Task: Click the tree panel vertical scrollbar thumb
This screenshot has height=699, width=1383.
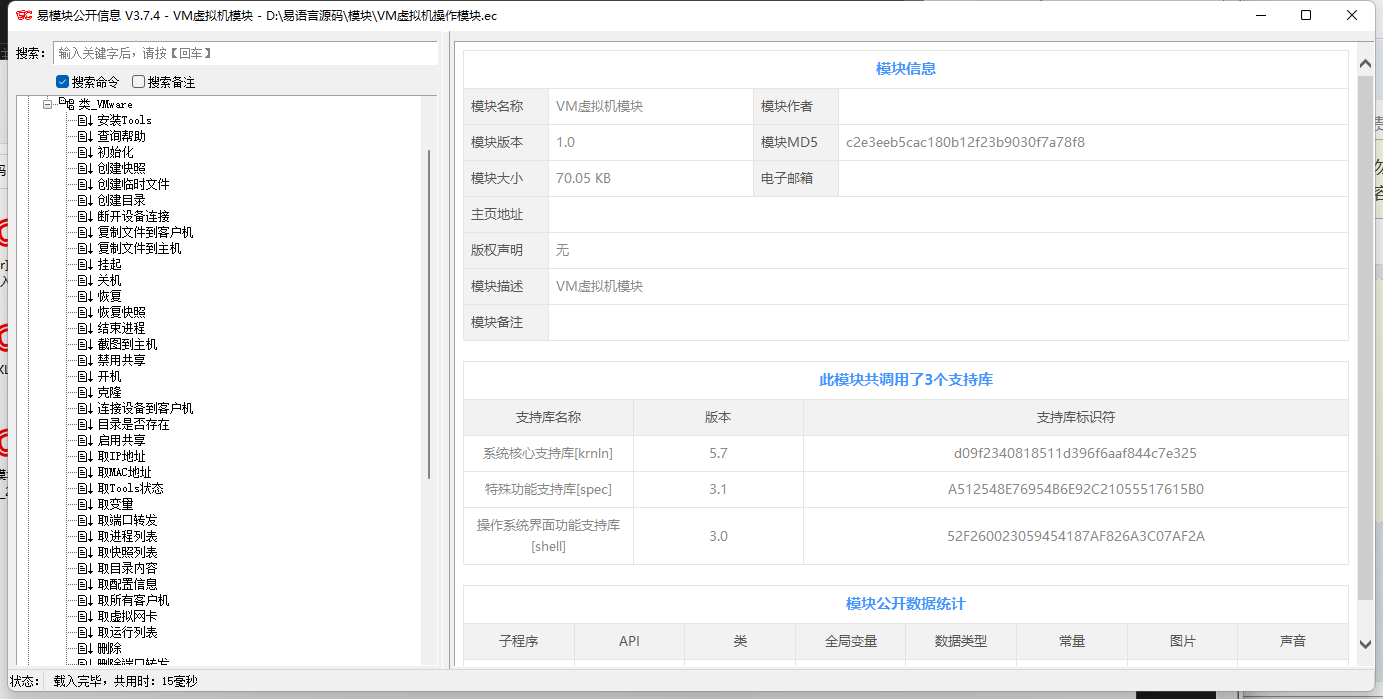Action: [429, 315]
